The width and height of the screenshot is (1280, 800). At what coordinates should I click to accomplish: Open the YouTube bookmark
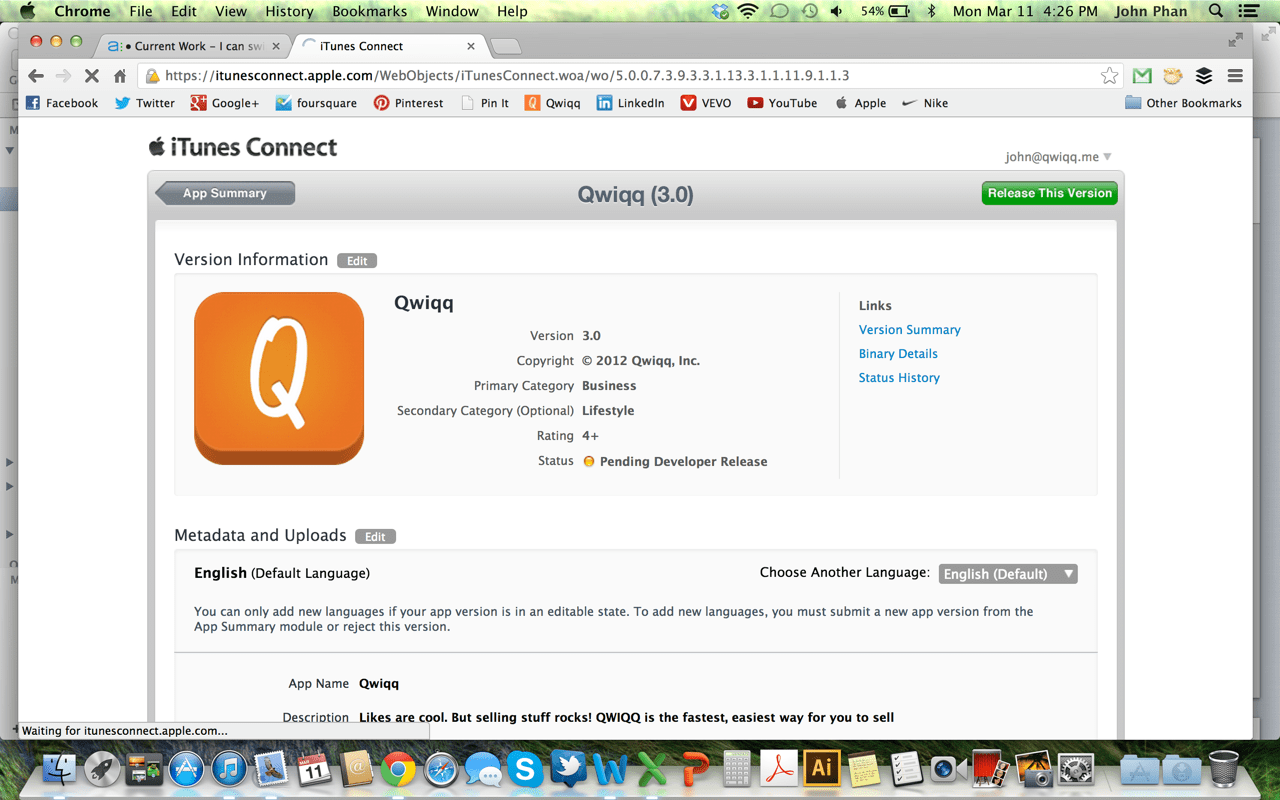pyautogui.click(x=782, y=103)
